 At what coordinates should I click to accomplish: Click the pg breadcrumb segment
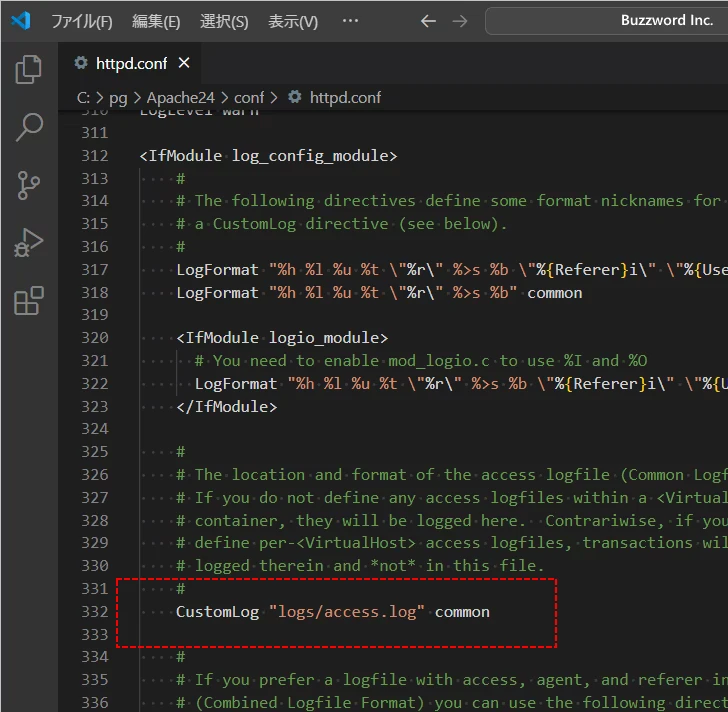[x=118, y=97]
